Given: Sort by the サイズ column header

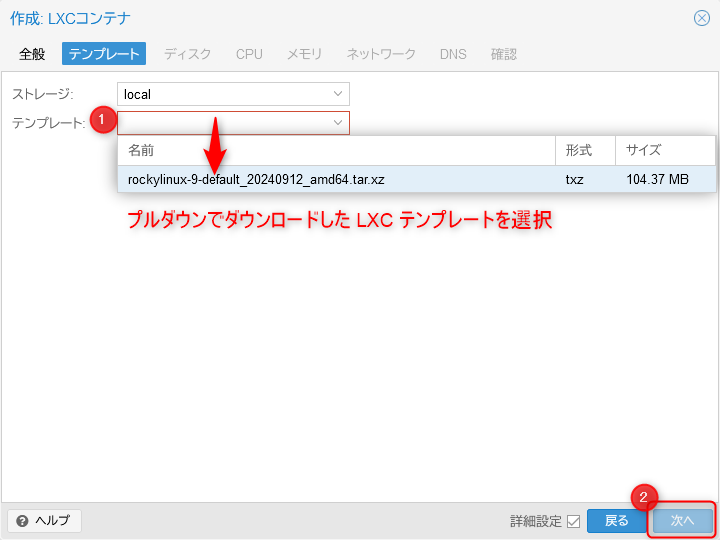Looking at the screenshot, I should click(664, 150).
